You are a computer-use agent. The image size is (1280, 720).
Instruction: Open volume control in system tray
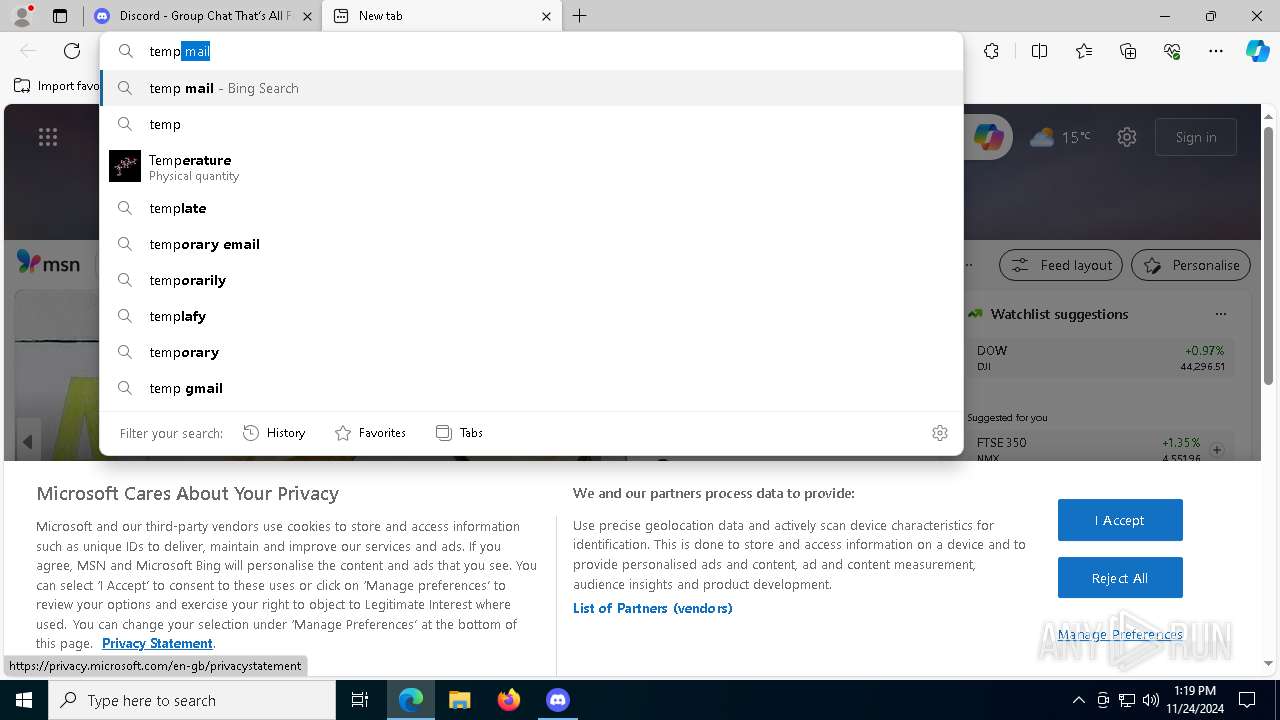(x=1151, y=700)
